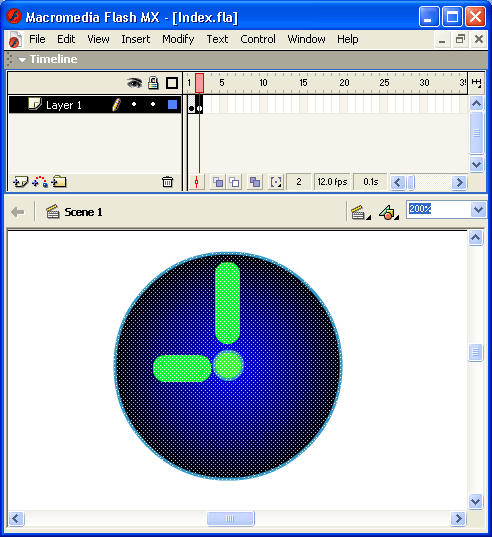Click Delete Layer trash icon

pos(167,182)
